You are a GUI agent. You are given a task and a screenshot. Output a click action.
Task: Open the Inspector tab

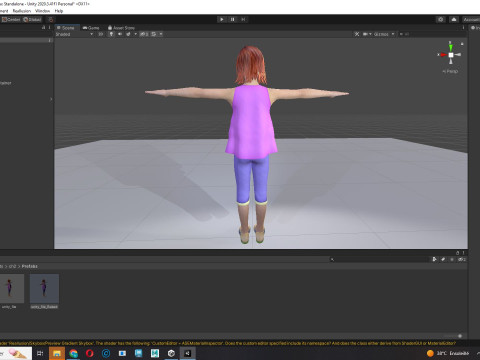tap(475, 28)
